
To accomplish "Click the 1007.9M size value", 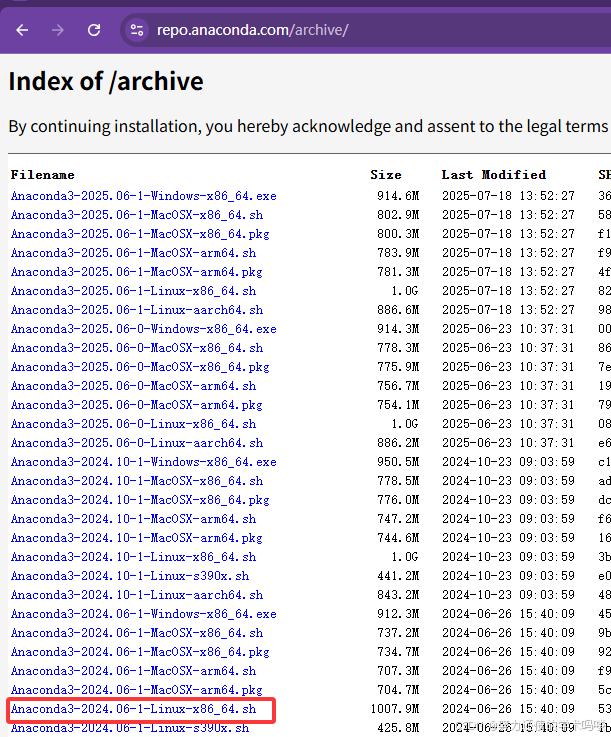I will 395,709.
